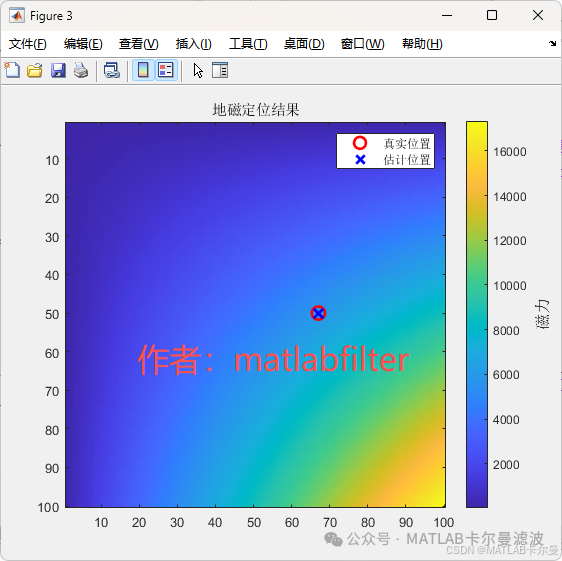Click the colorbar beside the heatmap
Screen dimensions: 562x561
pyautogui.click(x=477, y=314)
